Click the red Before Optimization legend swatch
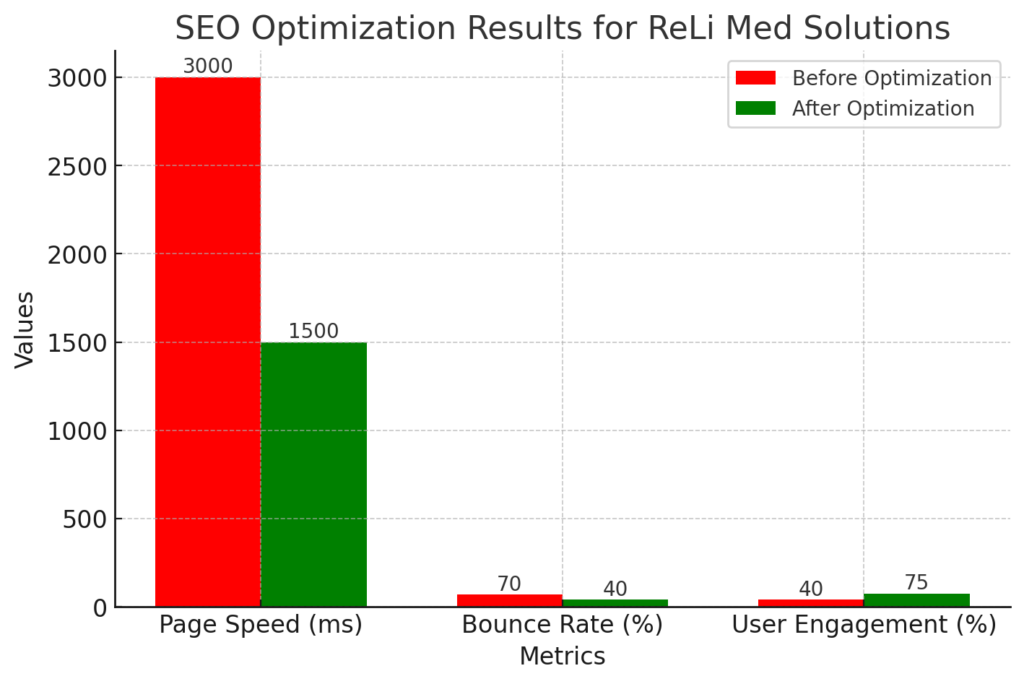The width and height of the screenshot is (1024, 684). coord(755,78)
